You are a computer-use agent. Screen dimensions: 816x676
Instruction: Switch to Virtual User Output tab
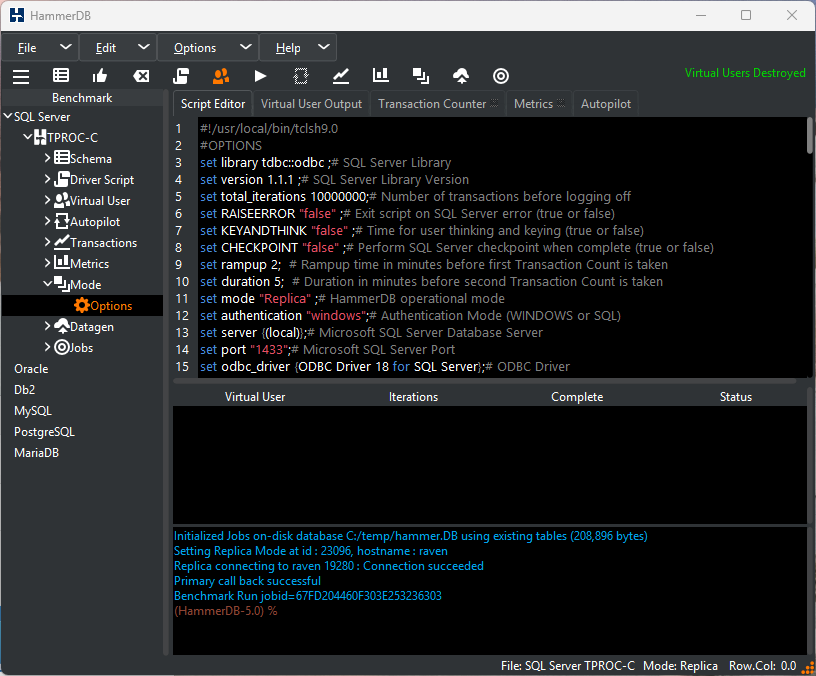coord(311,104)
